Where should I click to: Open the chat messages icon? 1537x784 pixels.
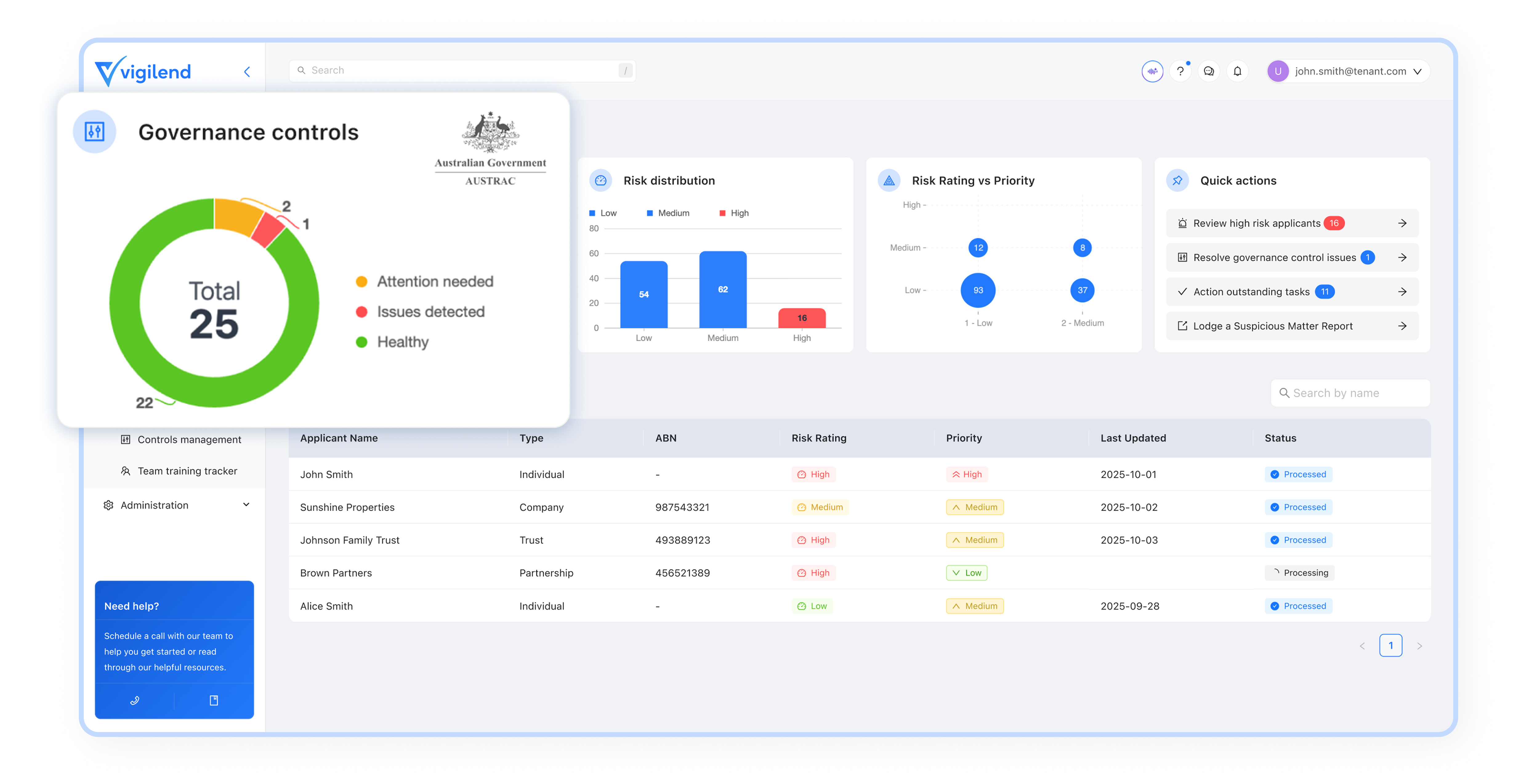click(1208, 71)
